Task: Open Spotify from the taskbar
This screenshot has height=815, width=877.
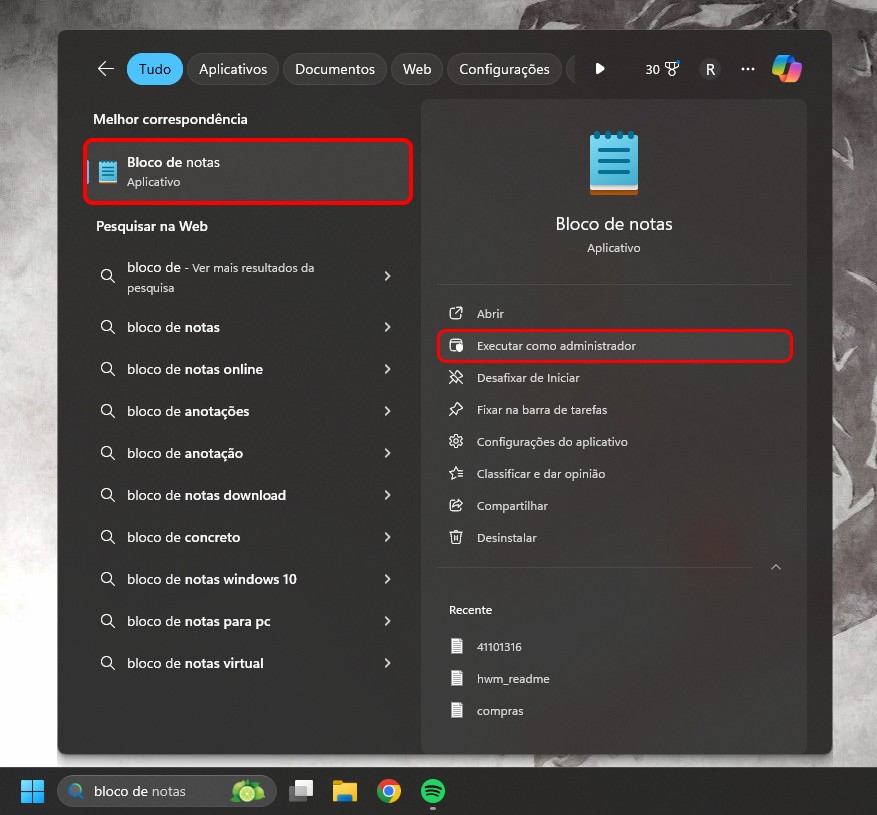Action: pos(433,791)
